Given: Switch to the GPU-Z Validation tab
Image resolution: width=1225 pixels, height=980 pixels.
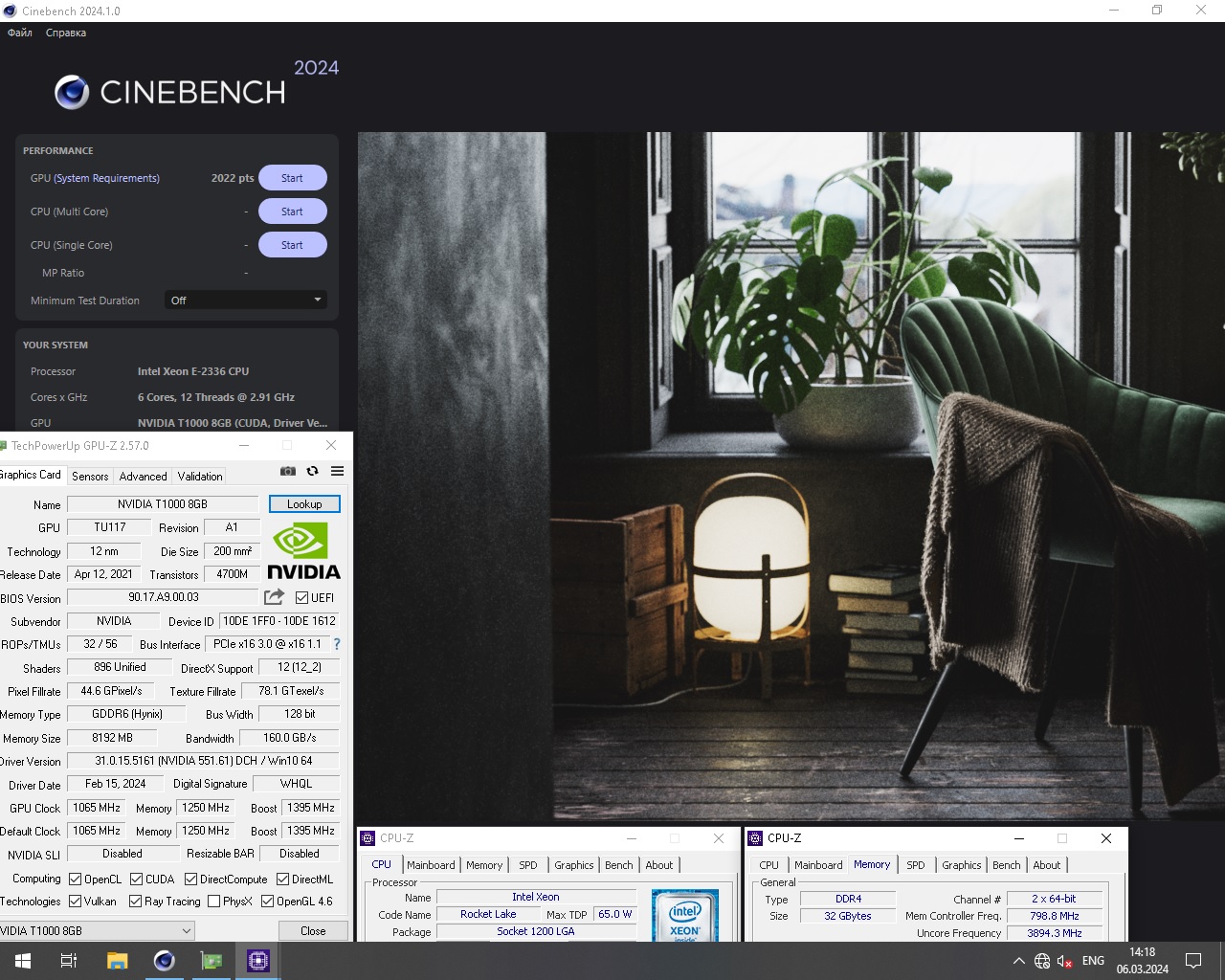Looking at the screenshot, I should (x=200, y=476).
